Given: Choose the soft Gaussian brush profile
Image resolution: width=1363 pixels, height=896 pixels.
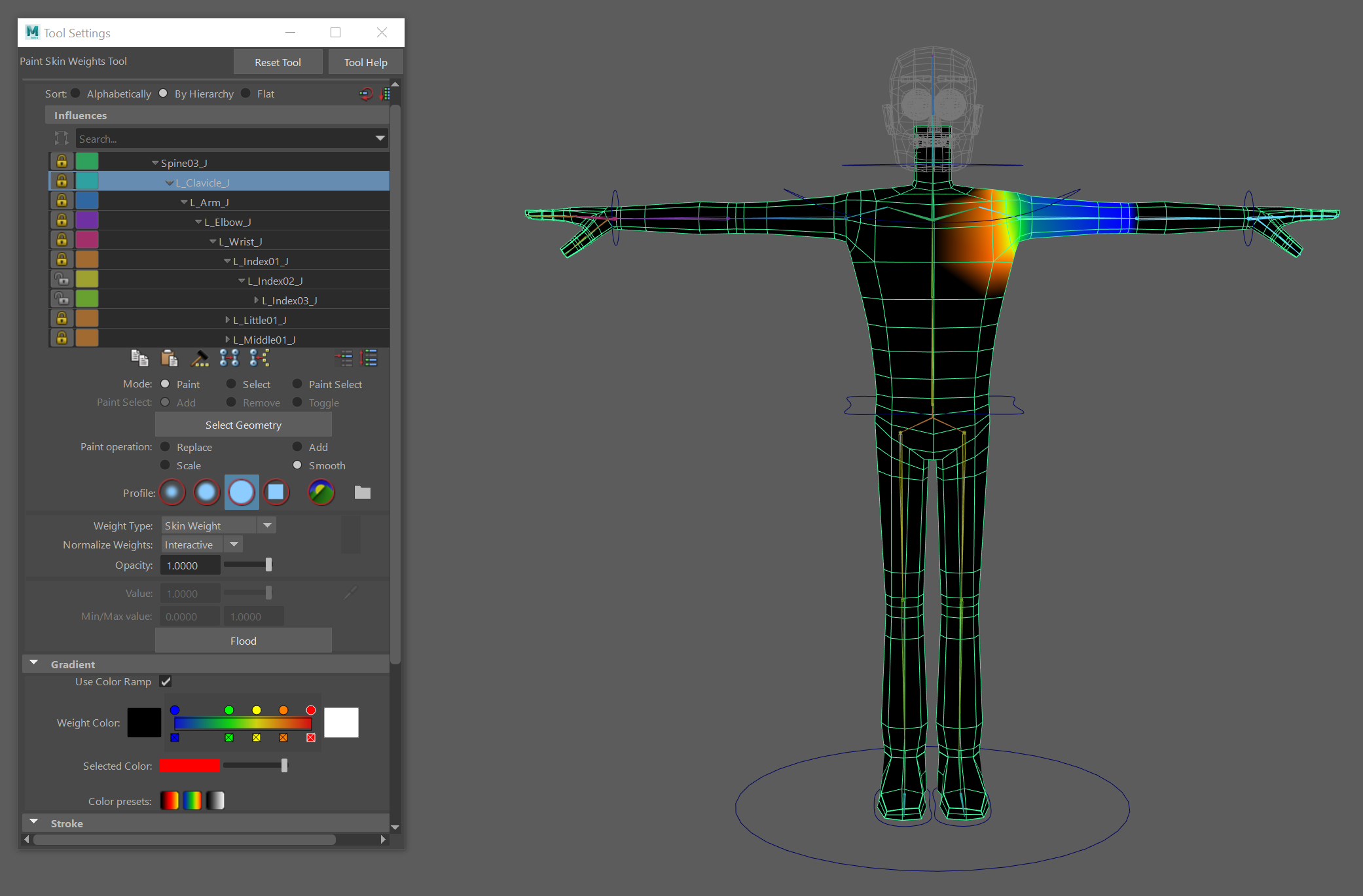Looking at the screenshot, I should coord(172,492).
